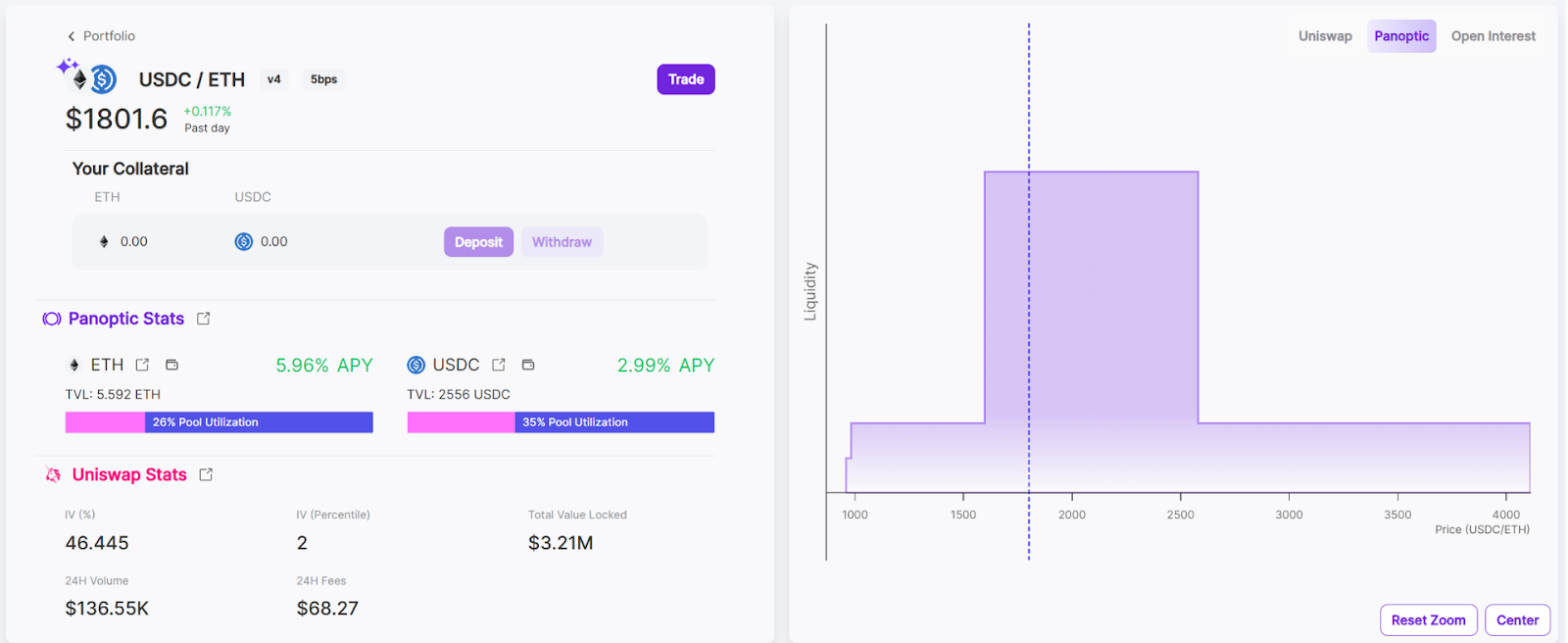Open the Uniswap Stats heading
Viewport: 1568px width, 643px height.
129,474
